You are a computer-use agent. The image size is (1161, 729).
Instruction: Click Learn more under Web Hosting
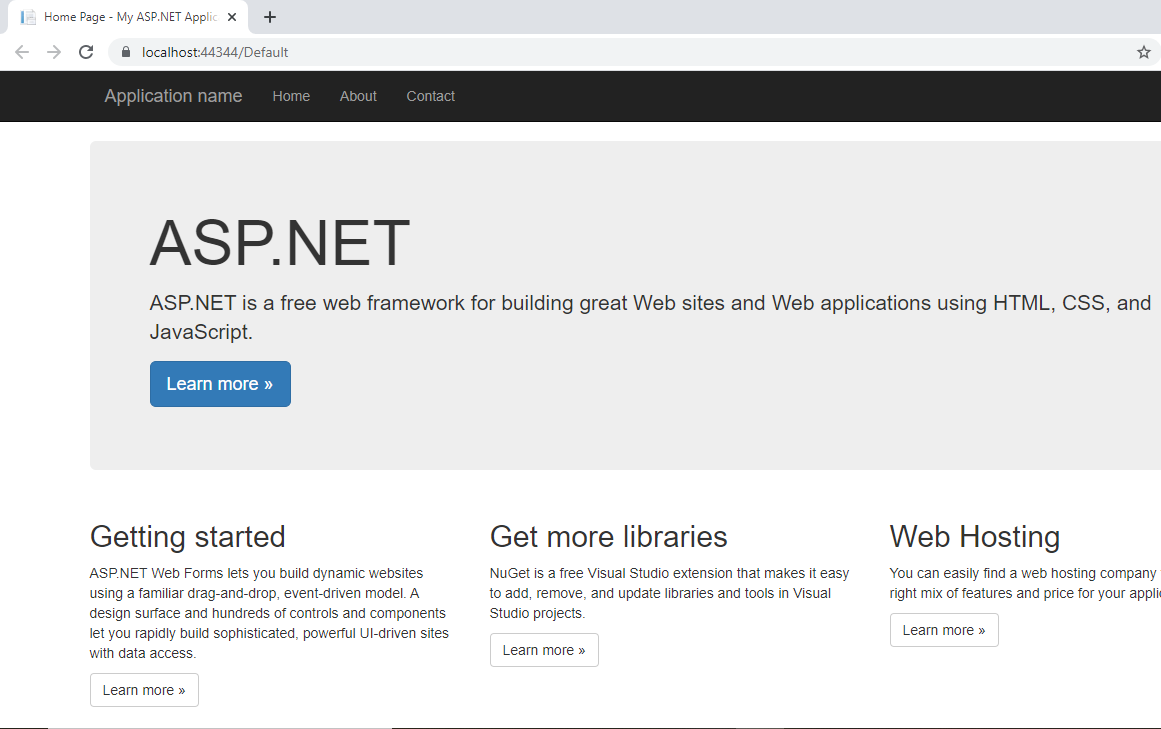(x=944, y=630)
